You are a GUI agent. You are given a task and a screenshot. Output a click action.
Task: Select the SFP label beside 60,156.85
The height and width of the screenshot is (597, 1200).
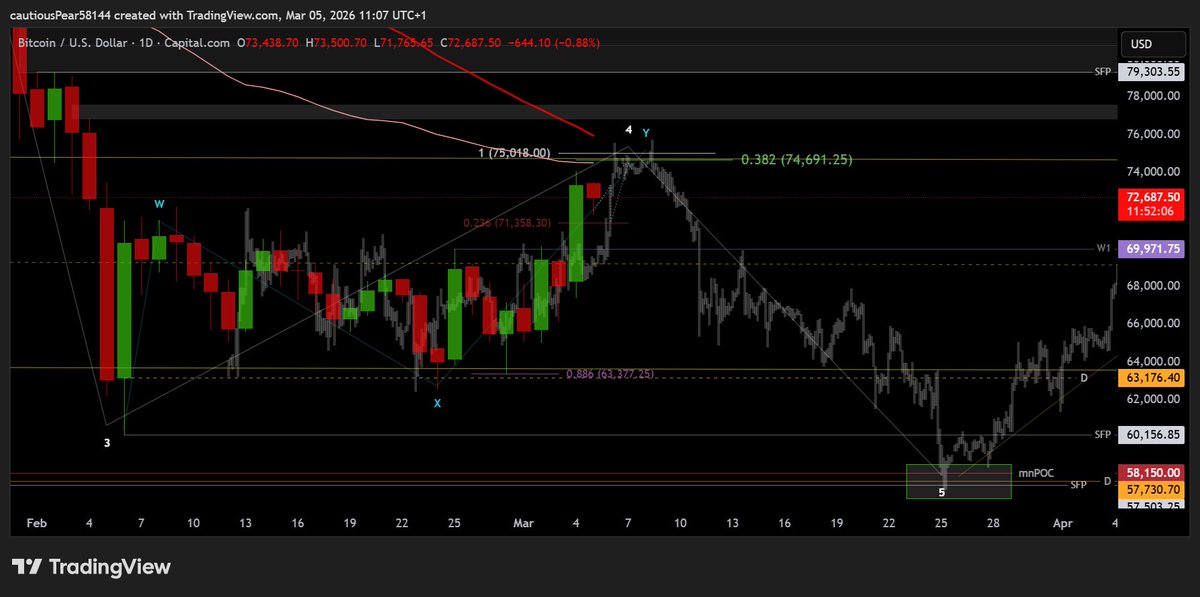pos(1103,435)
